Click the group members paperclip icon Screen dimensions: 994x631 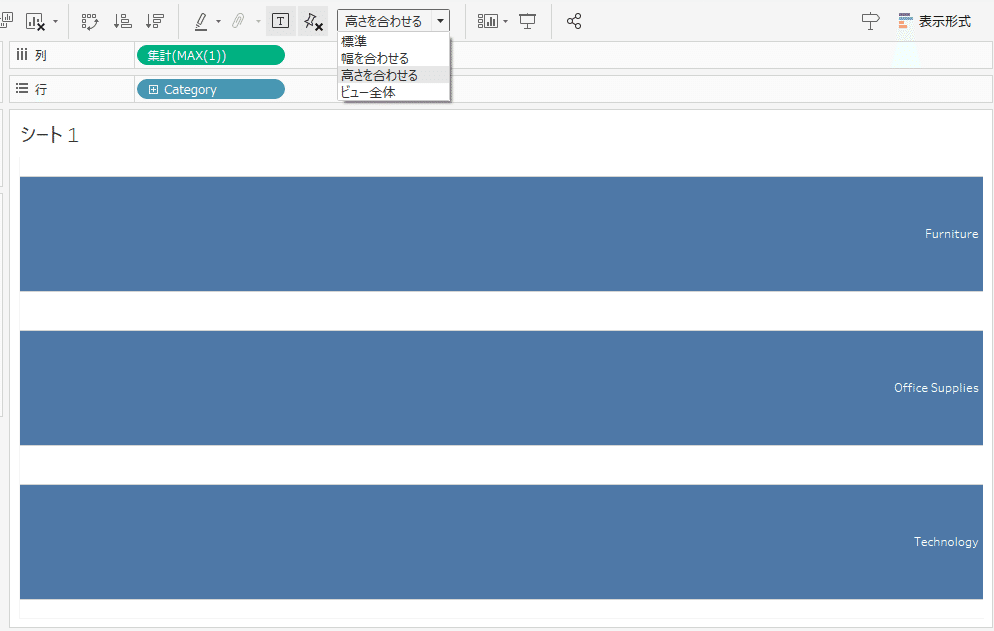pos(238,22)
